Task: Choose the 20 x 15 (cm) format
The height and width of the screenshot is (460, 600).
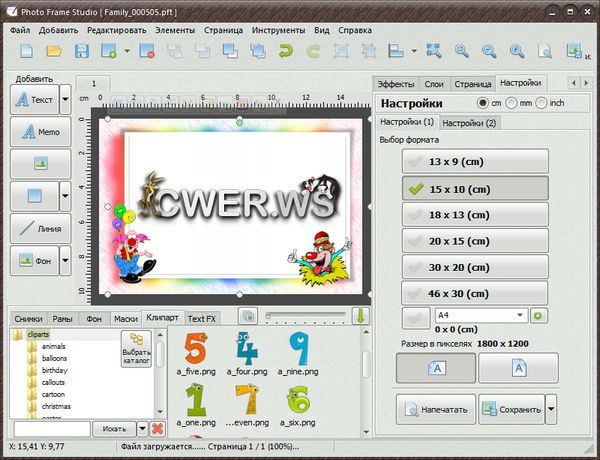Action: tap(474, 240)
